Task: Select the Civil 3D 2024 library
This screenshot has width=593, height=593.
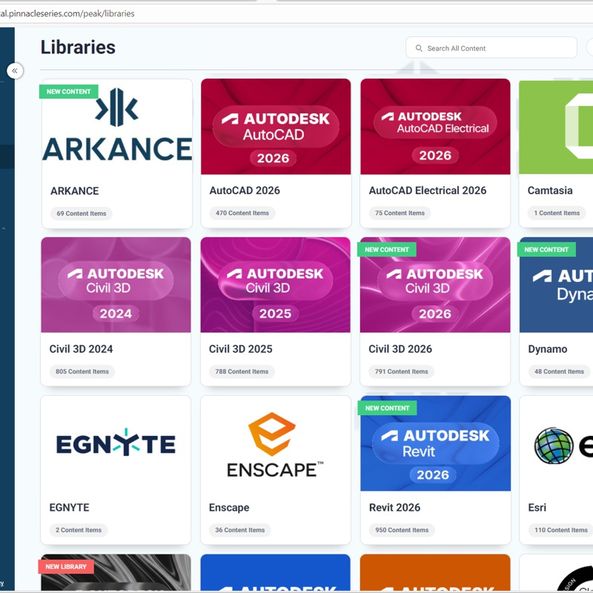Action: click(x=116, y=312)
